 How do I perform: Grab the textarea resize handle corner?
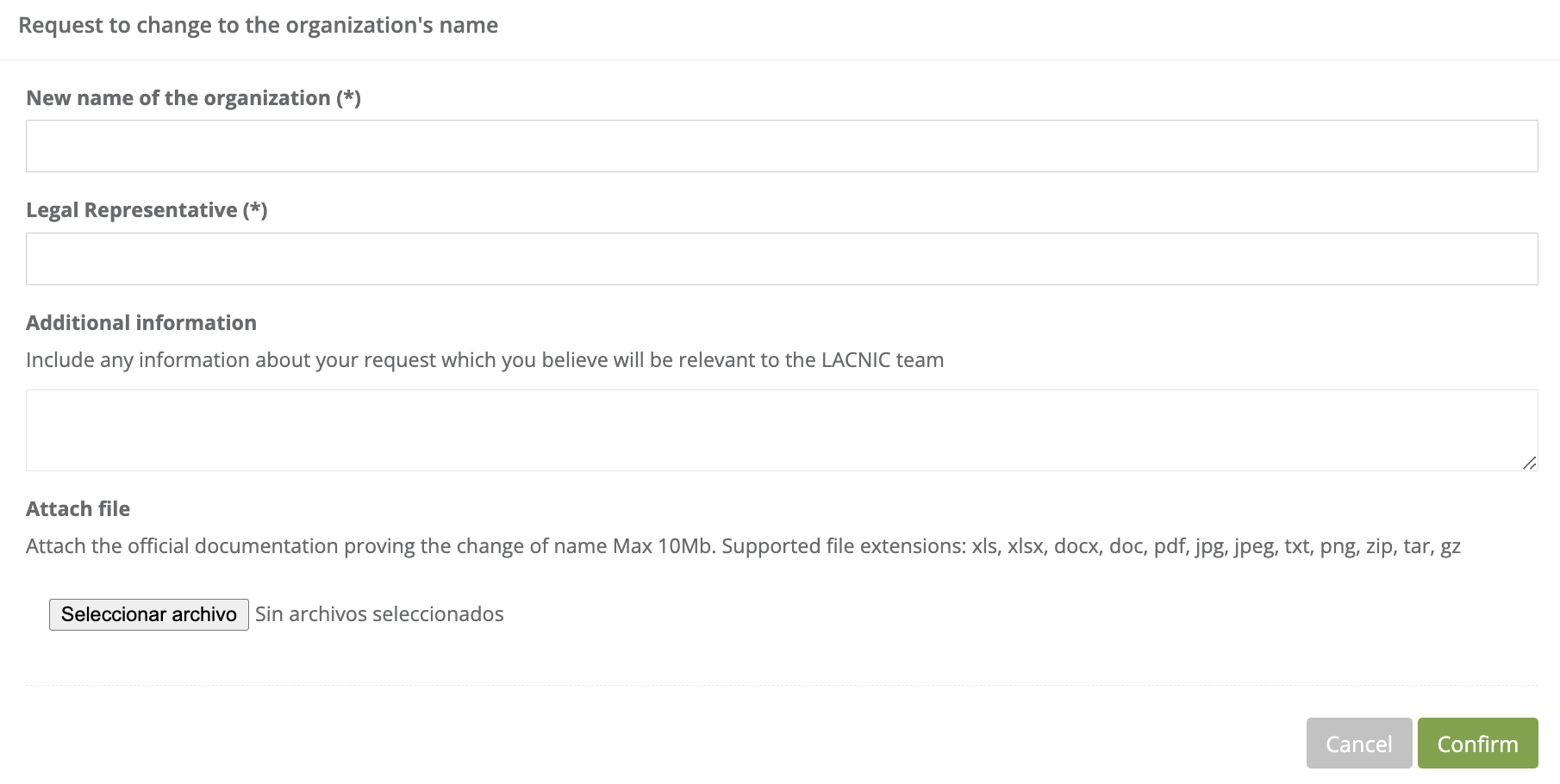point(1529,463)
